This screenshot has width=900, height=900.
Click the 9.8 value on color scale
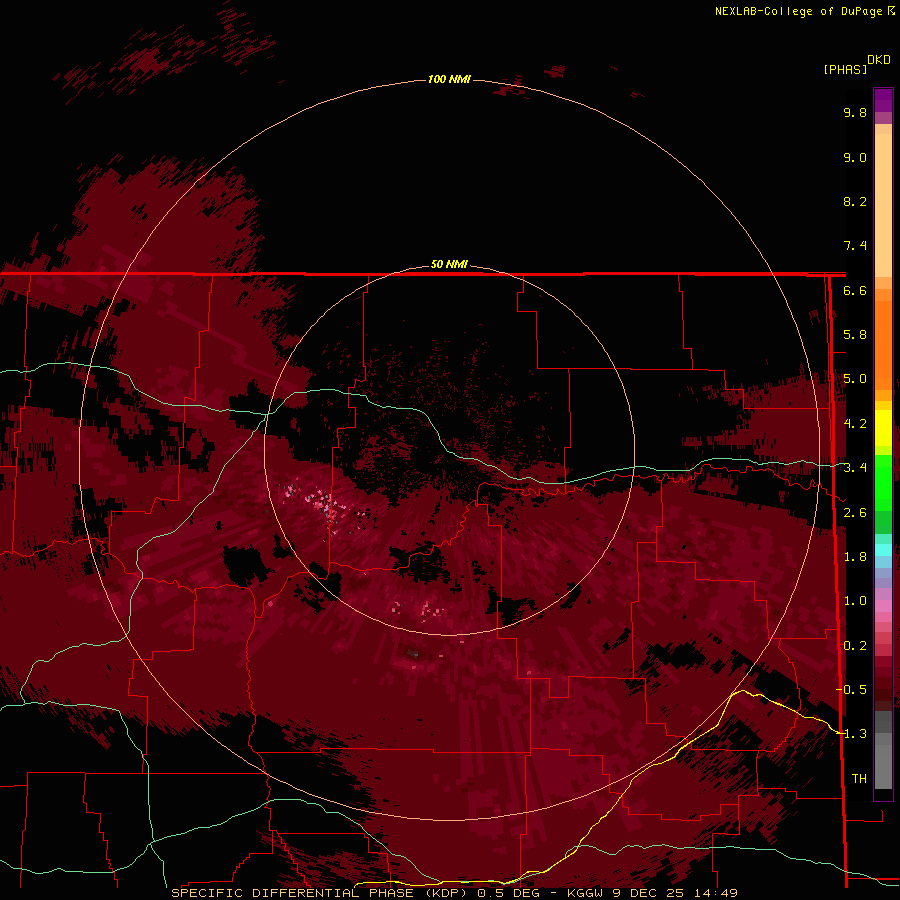tap(855, 112)
